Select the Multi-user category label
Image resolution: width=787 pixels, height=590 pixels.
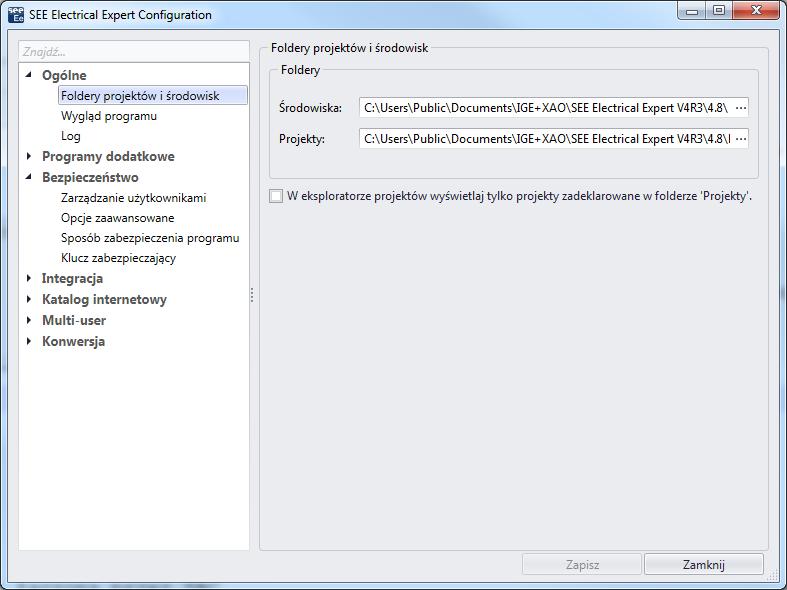[x=74, y=321]
